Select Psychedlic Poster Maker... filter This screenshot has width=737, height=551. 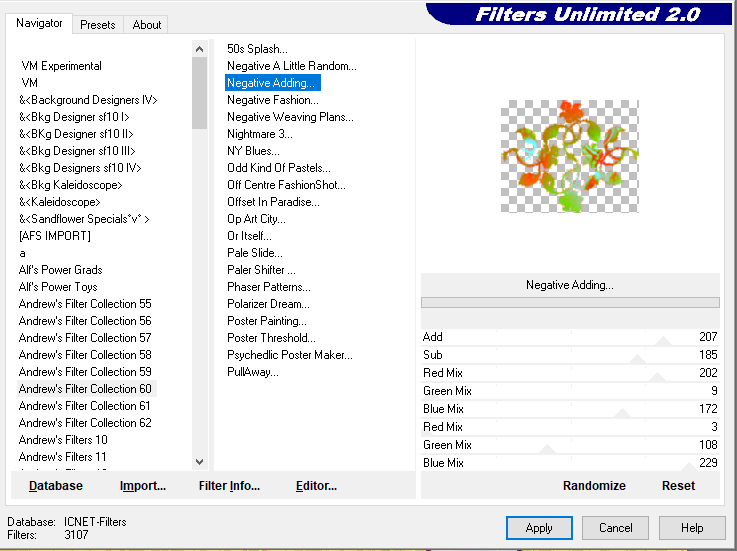click(290, 355)
